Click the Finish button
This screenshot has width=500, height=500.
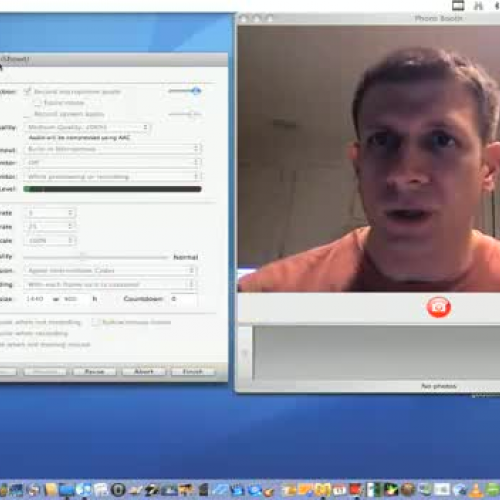click(x=193, y=371)
